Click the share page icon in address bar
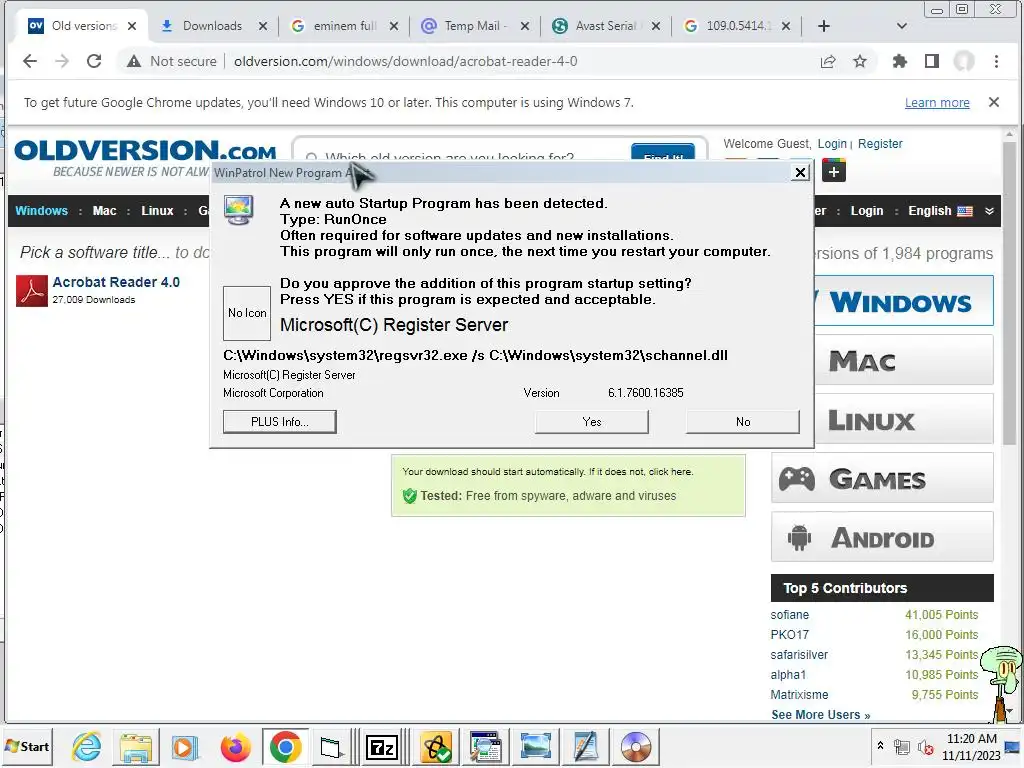The height and width of the screenshot is (768, 1024). 828,61
